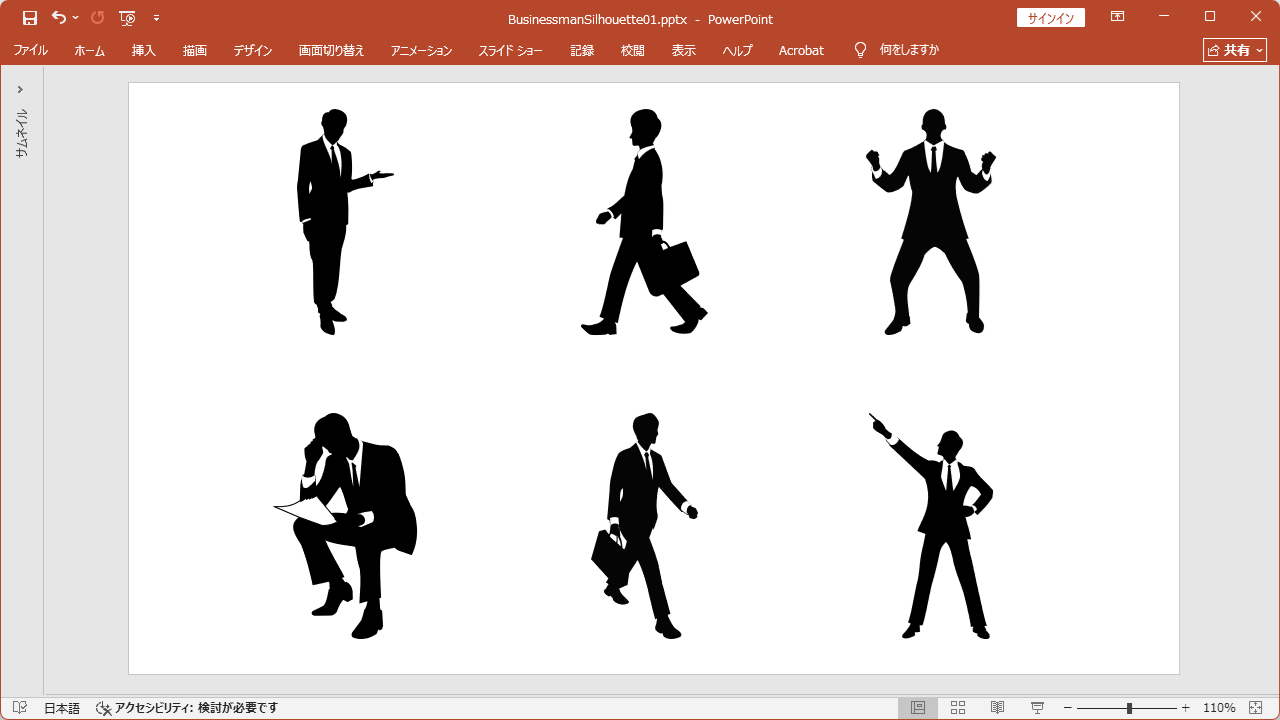Fit slide to current window
The width and height of the screenshot is (1280, 720).
pos(1256,708)
